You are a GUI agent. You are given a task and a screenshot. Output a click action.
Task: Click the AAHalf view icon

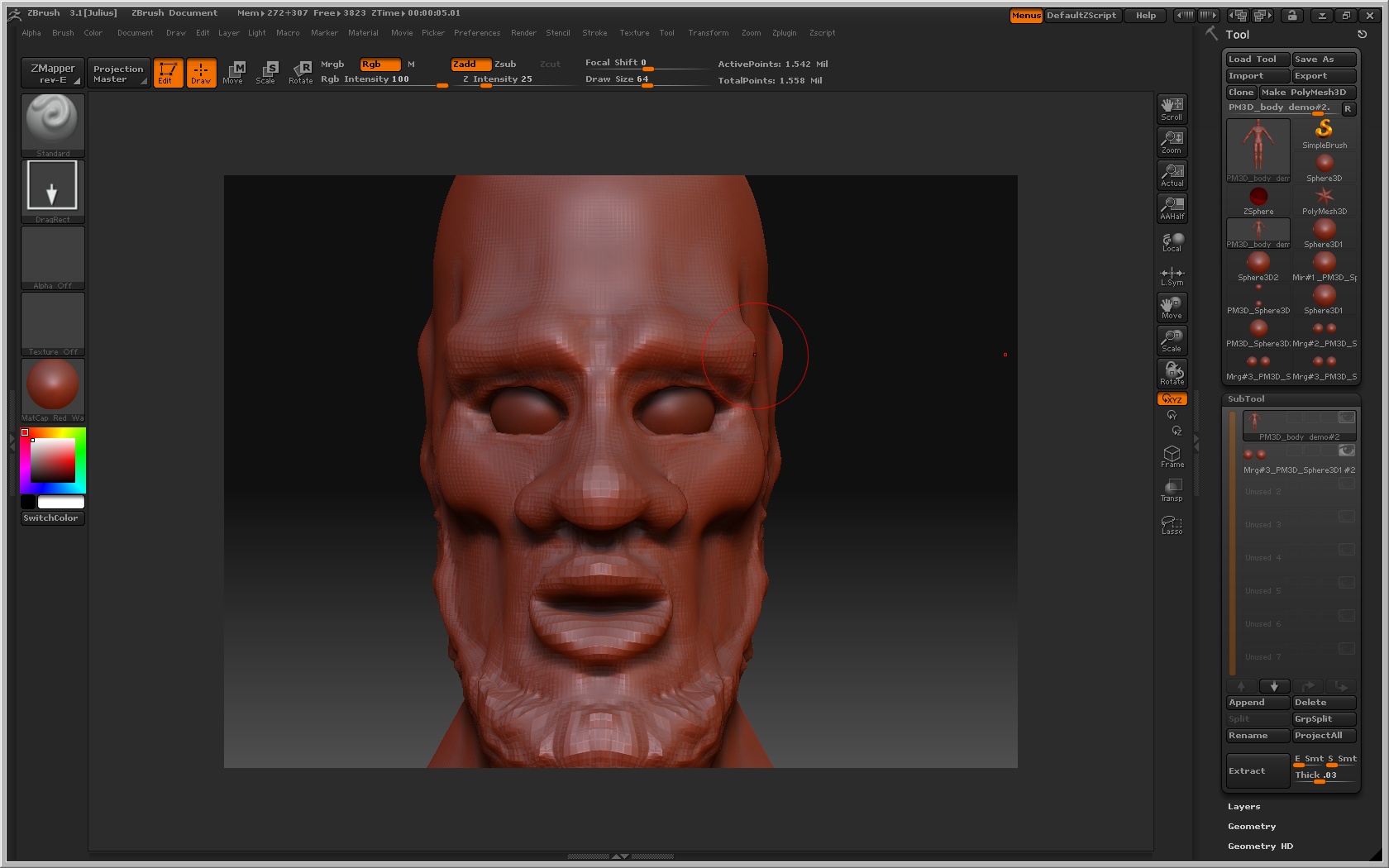click(x=1172, y=207)
